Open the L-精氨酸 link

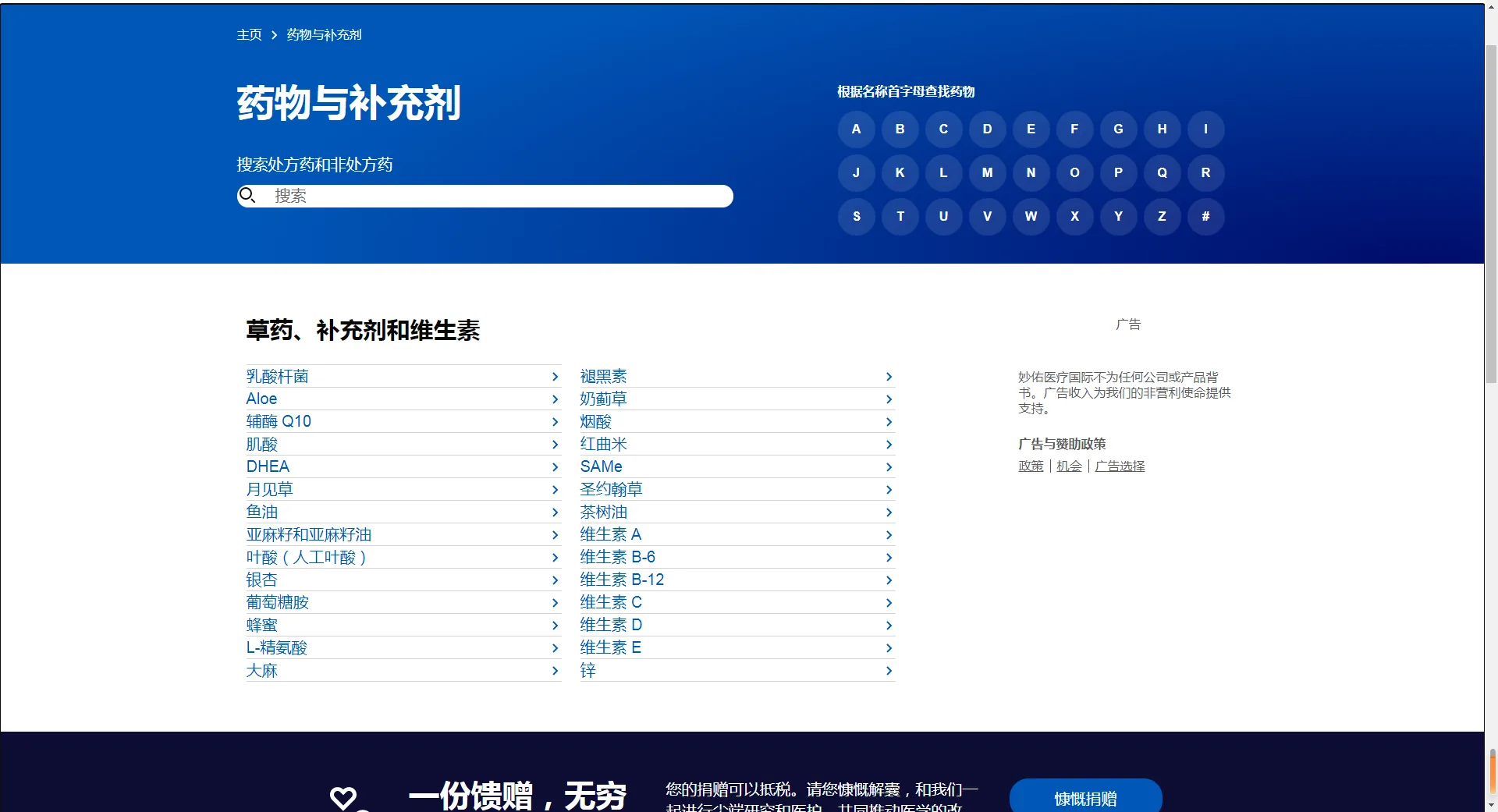pos(277,647)
